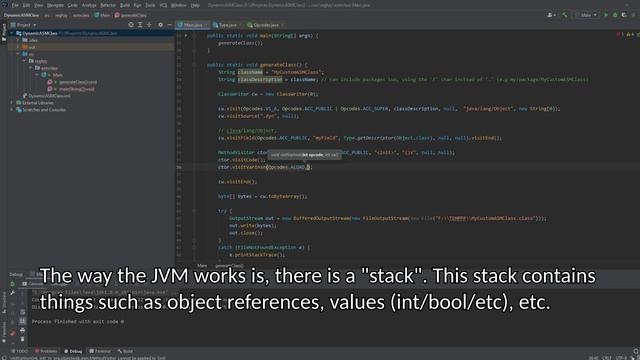
Task: Hide the Project panel with minus icon
Action: (x=169, y=25)
